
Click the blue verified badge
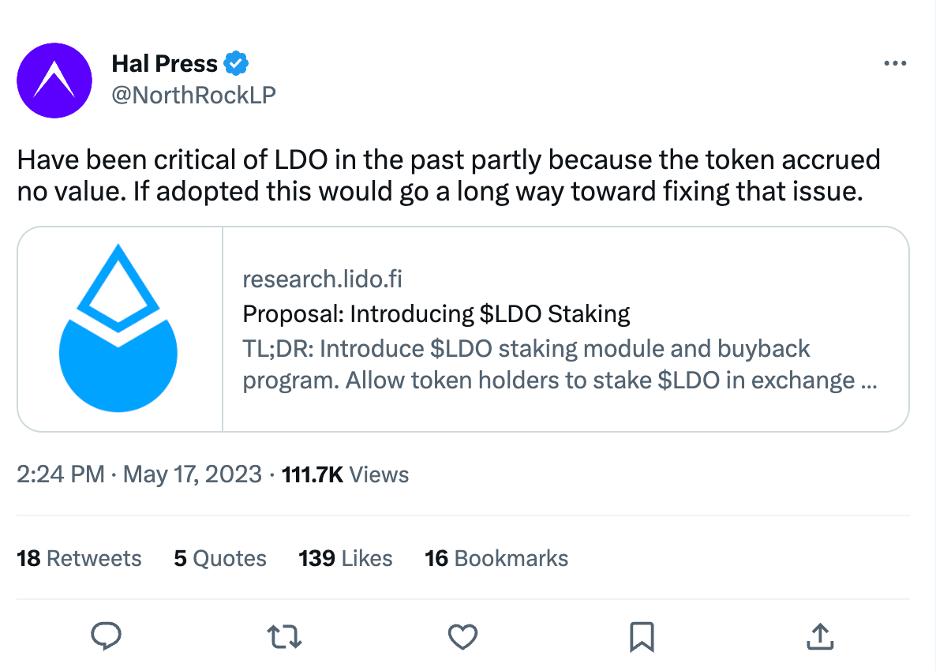[236, 64]
